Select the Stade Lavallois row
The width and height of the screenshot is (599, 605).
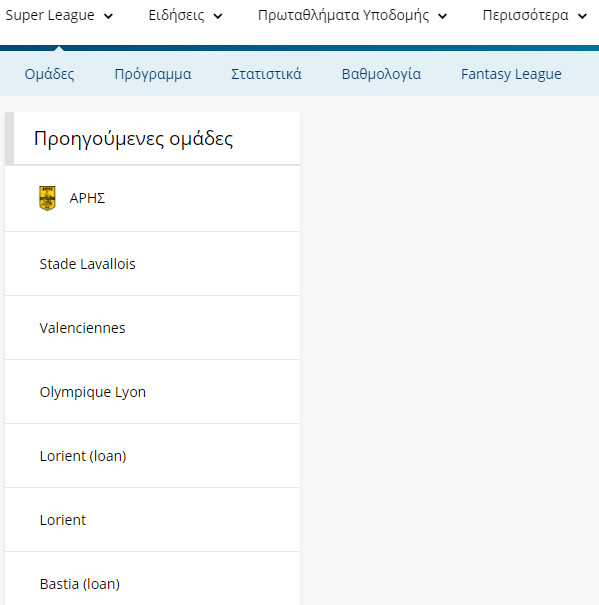(152, 264)
